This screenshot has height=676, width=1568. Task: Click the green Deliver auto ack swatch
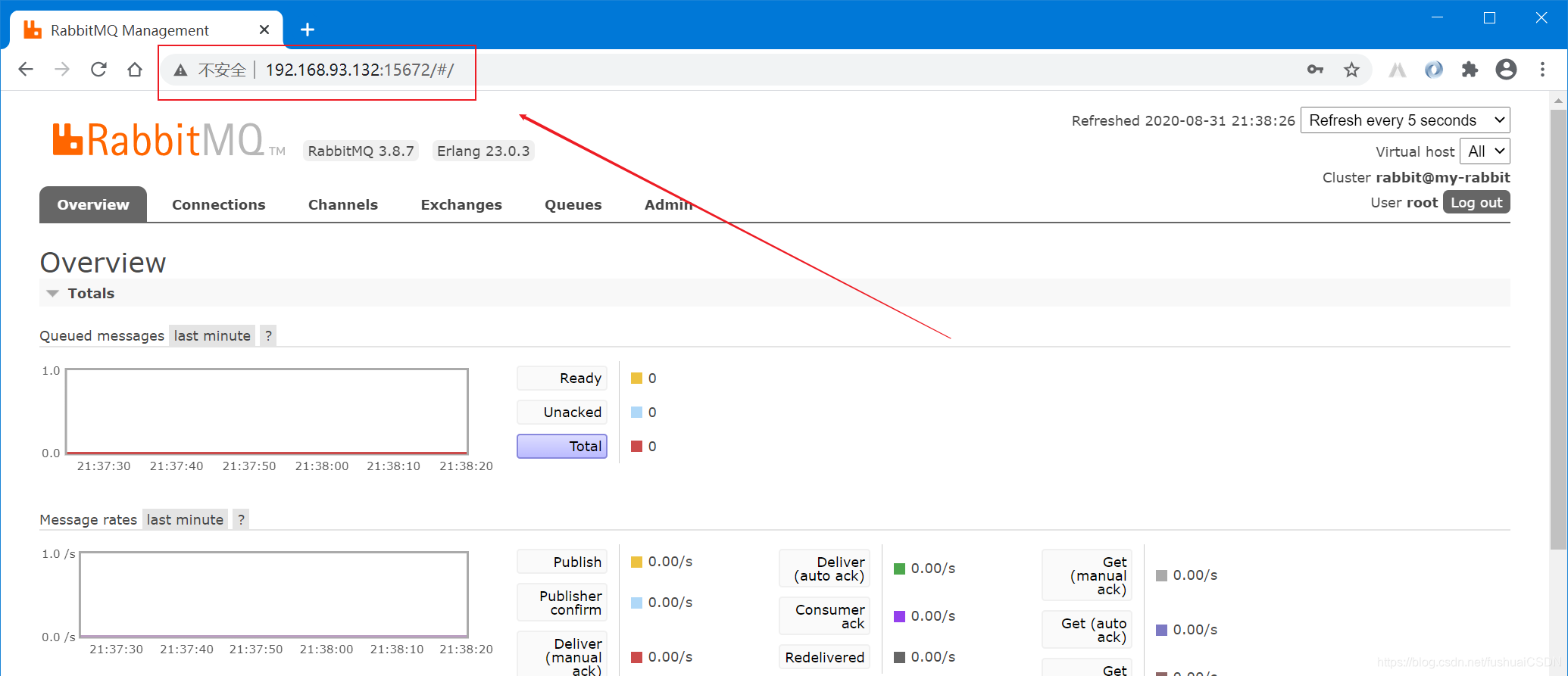coord(900,569)
